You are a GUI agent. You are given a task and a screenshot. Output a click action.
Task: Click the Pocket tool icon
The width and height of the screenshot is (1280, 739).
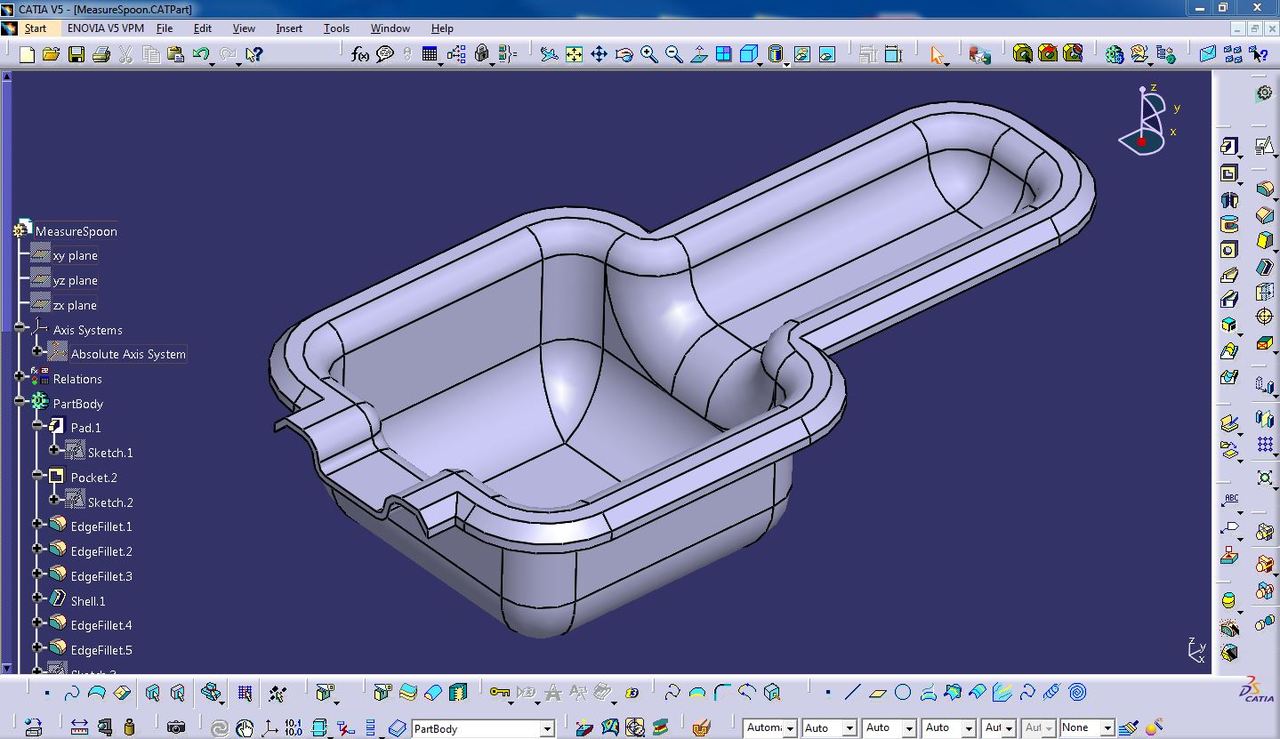click(x=1229, y=172)
